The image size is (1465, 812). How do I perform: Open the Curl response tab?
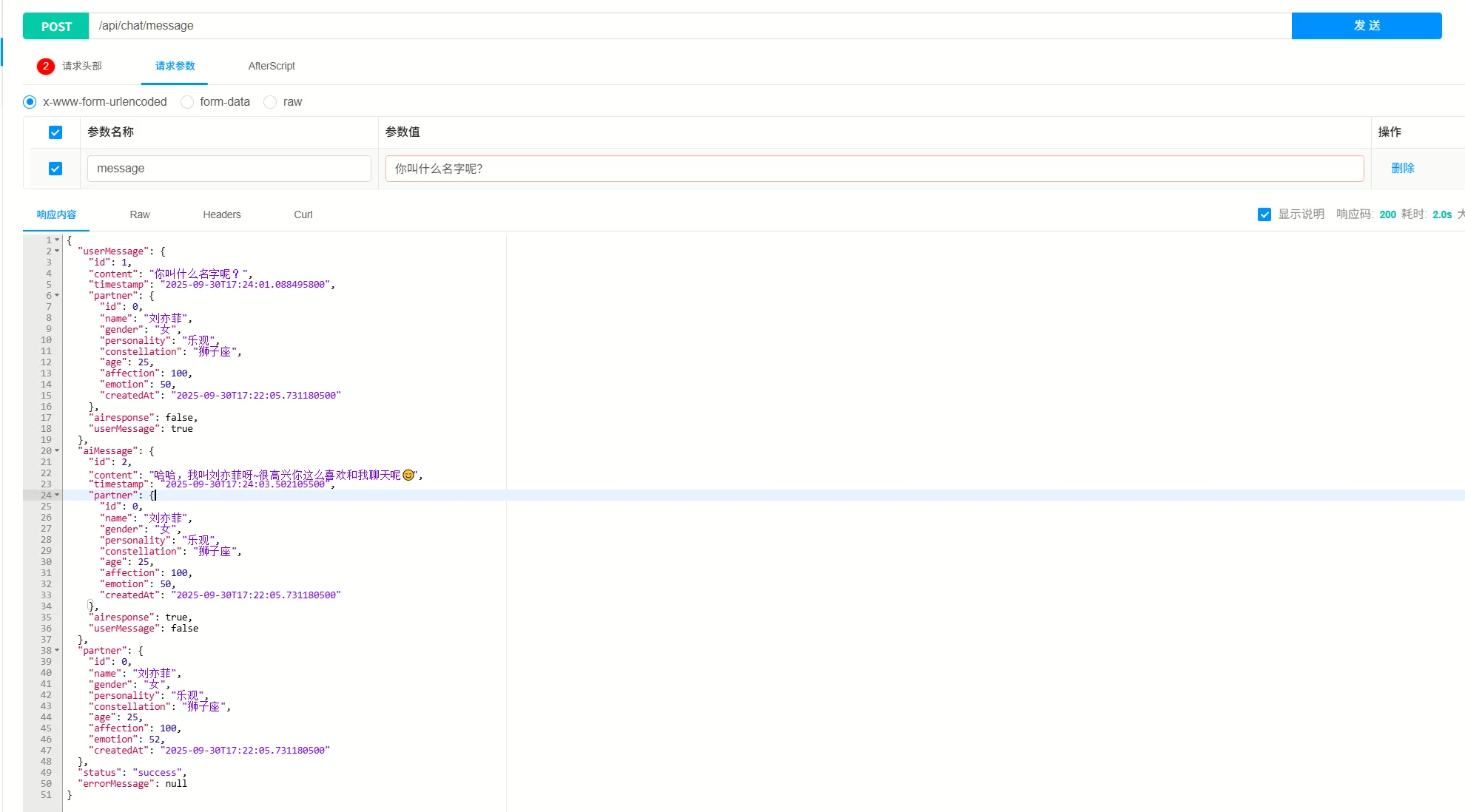[303, 214]
